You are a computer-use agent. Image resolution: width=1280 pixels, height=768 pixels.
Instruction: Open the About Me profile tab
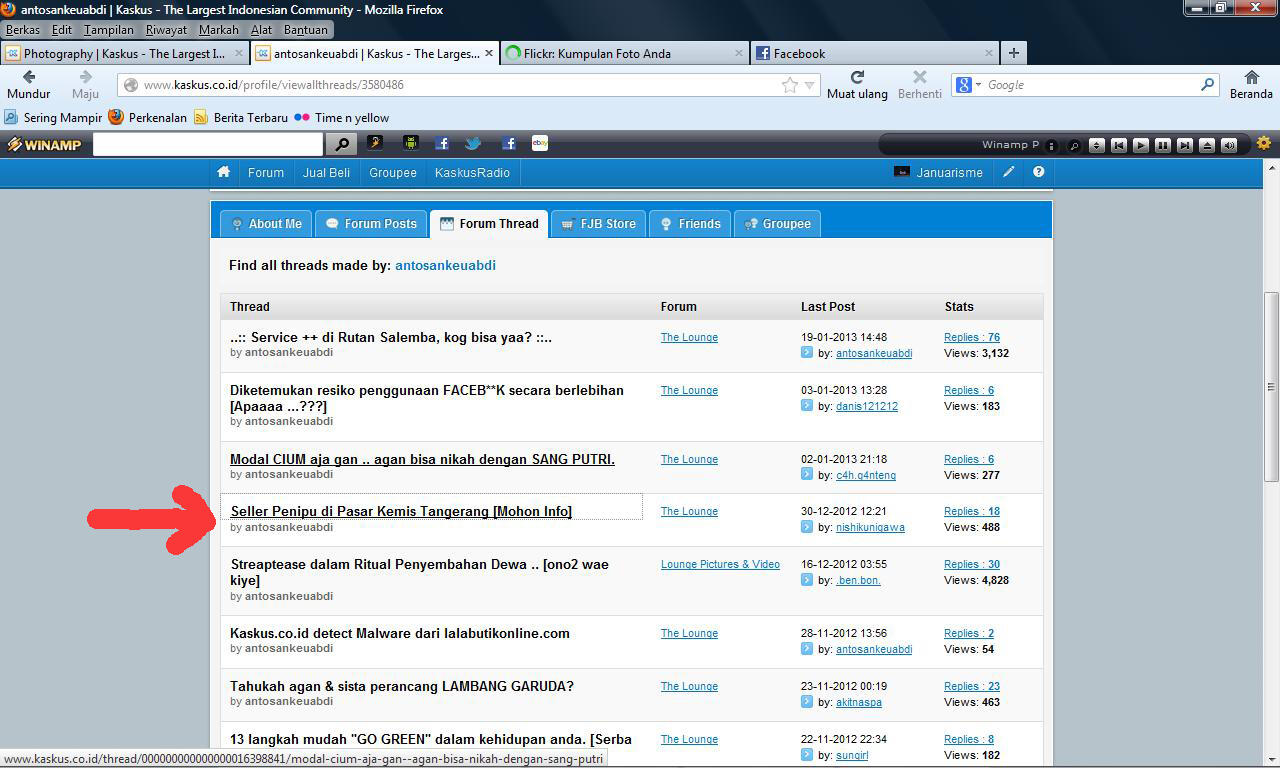click(266, 223)
